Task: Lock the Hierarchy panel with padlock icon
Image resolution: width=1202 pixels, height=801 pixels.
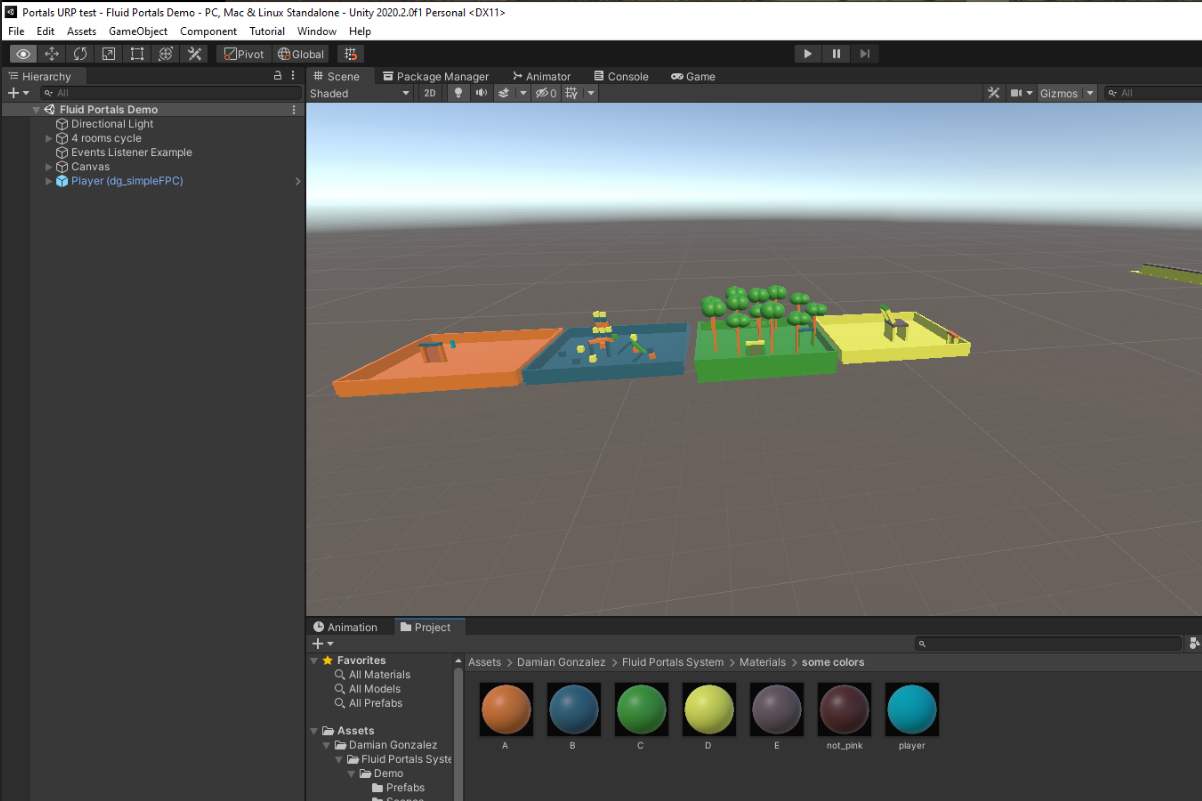Action: coord(278,76)
